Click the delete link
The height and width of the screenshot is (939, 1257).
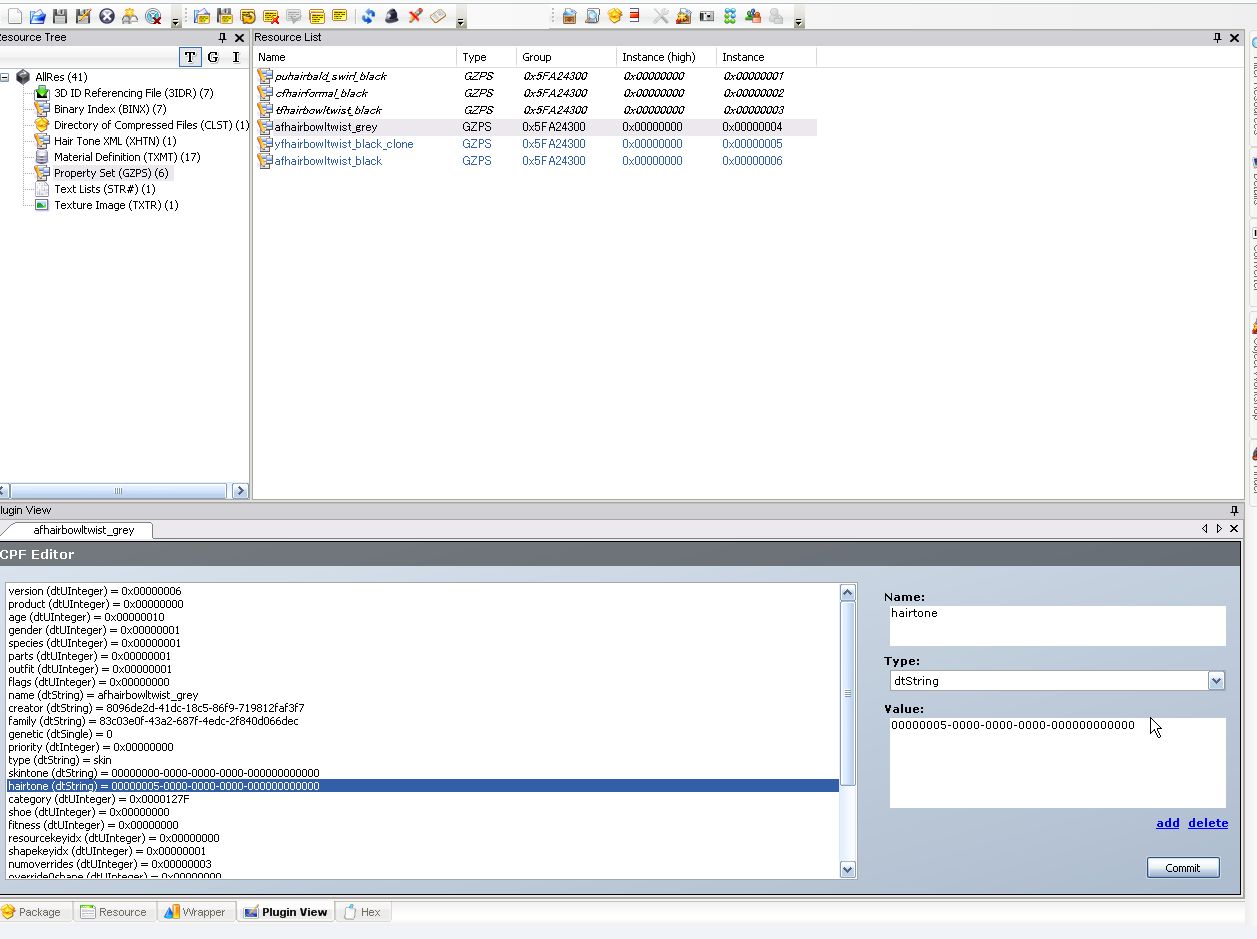[x=1208, y=823]
